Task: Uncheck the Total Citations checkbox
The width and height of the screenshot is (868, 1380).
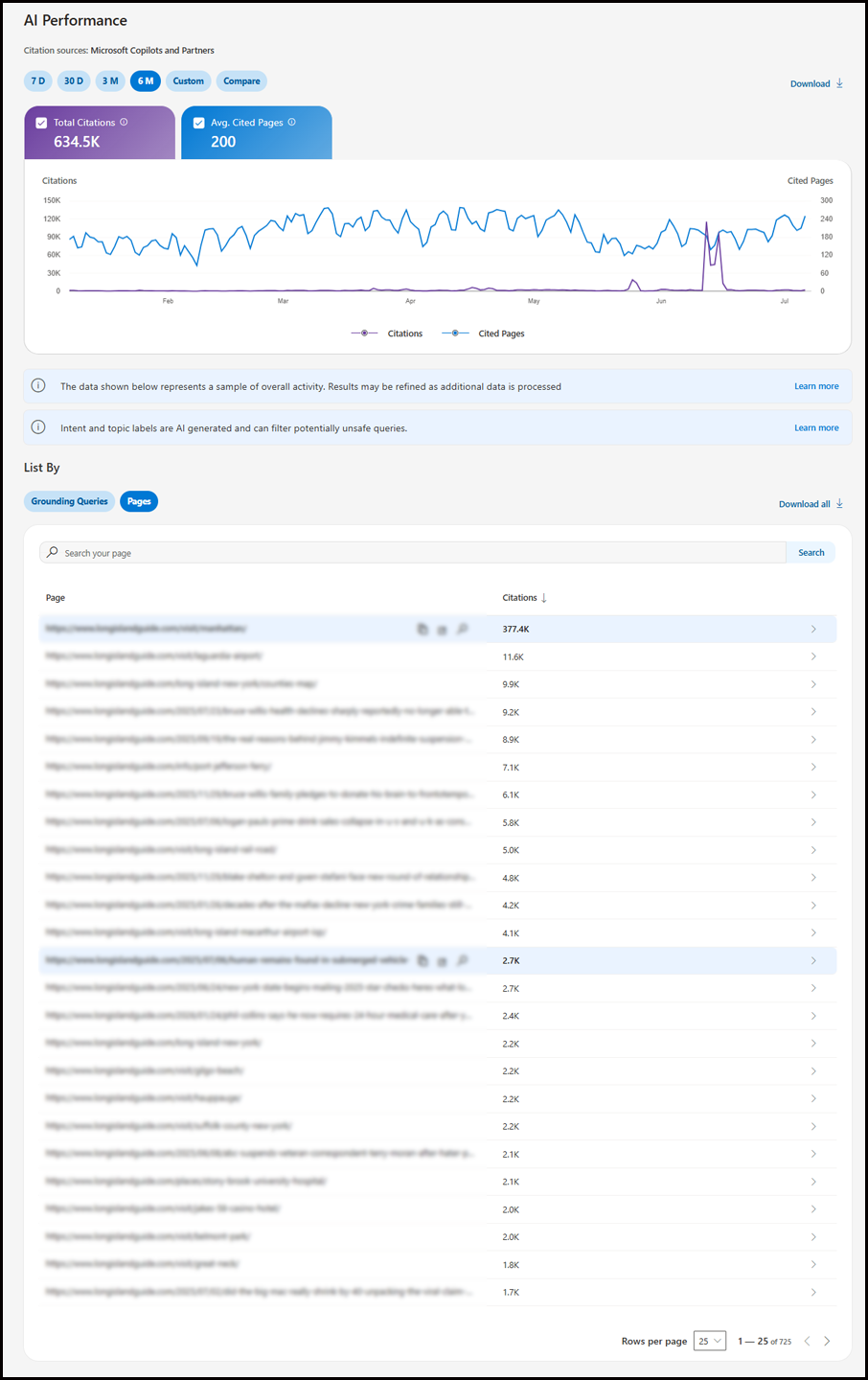Action: [x=41, y=123]
